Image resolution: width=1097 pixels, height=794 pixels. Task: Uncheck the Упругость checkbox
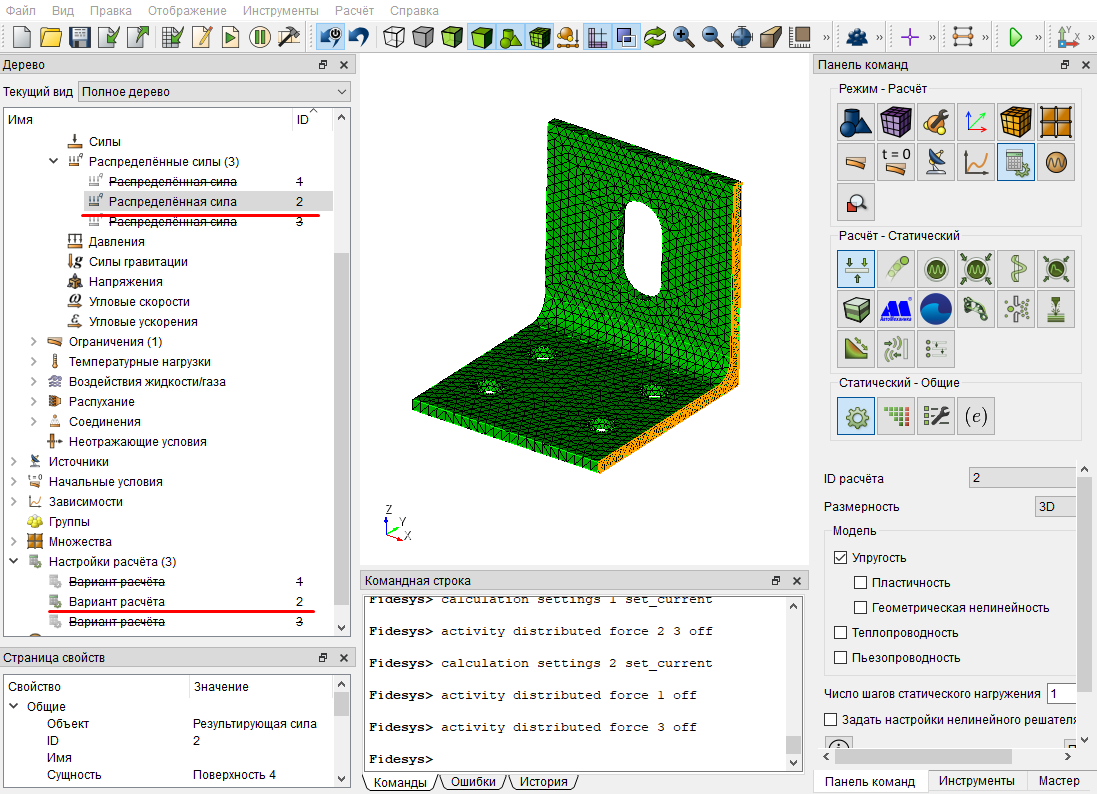coord(841,558)
